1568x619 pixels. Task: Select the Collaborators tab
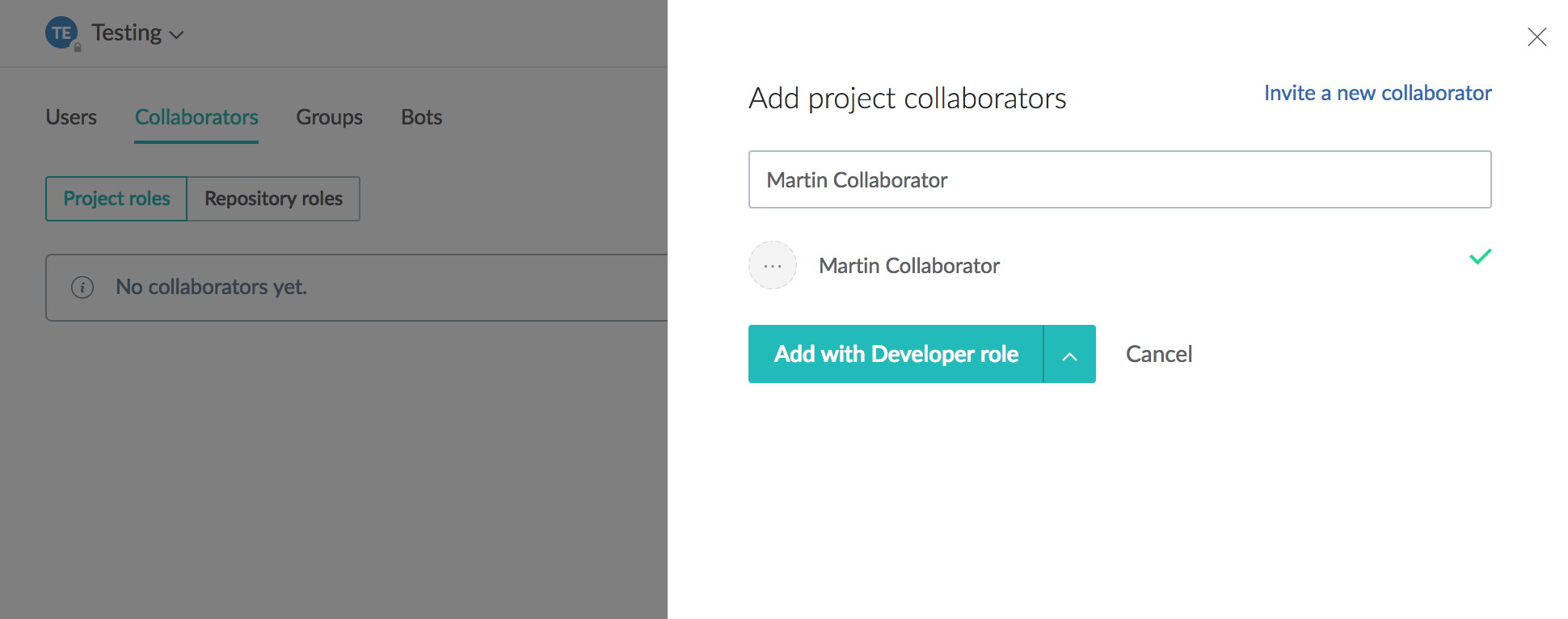(196, 117)
